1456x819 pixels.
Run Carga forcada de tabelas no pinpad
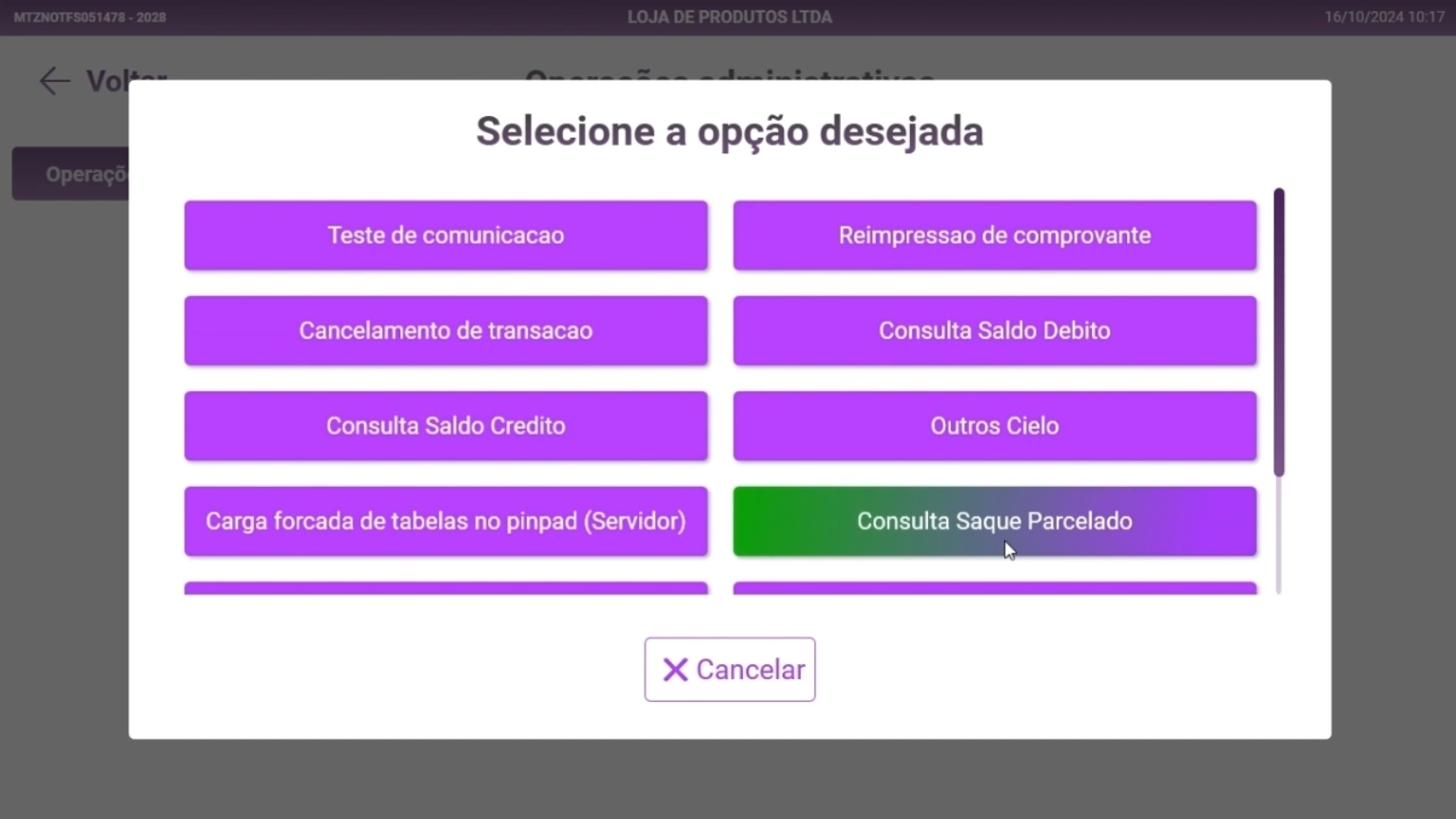click(x=445, y=520)
